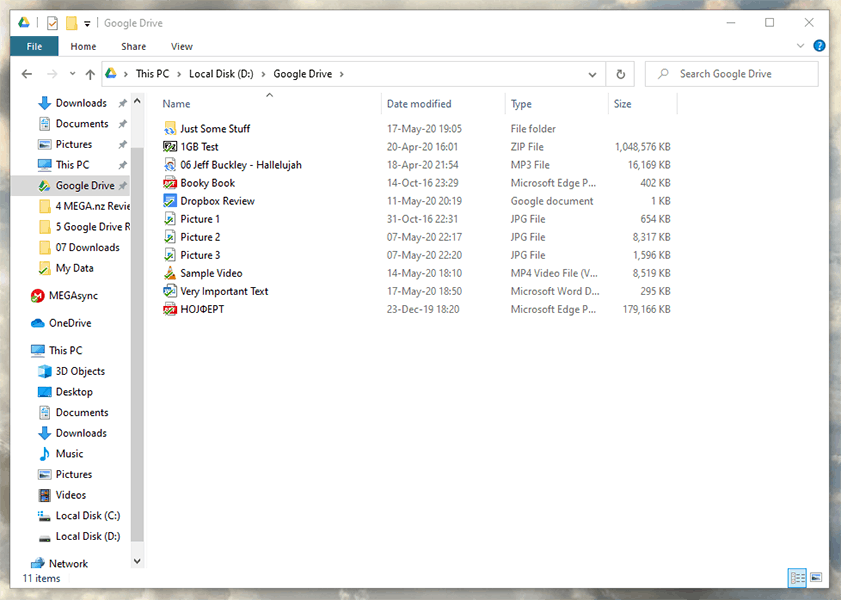This screenshot has height=600, width=841.
Task: Click the Network icon in sidebar
Action: [x=38, y=564]
